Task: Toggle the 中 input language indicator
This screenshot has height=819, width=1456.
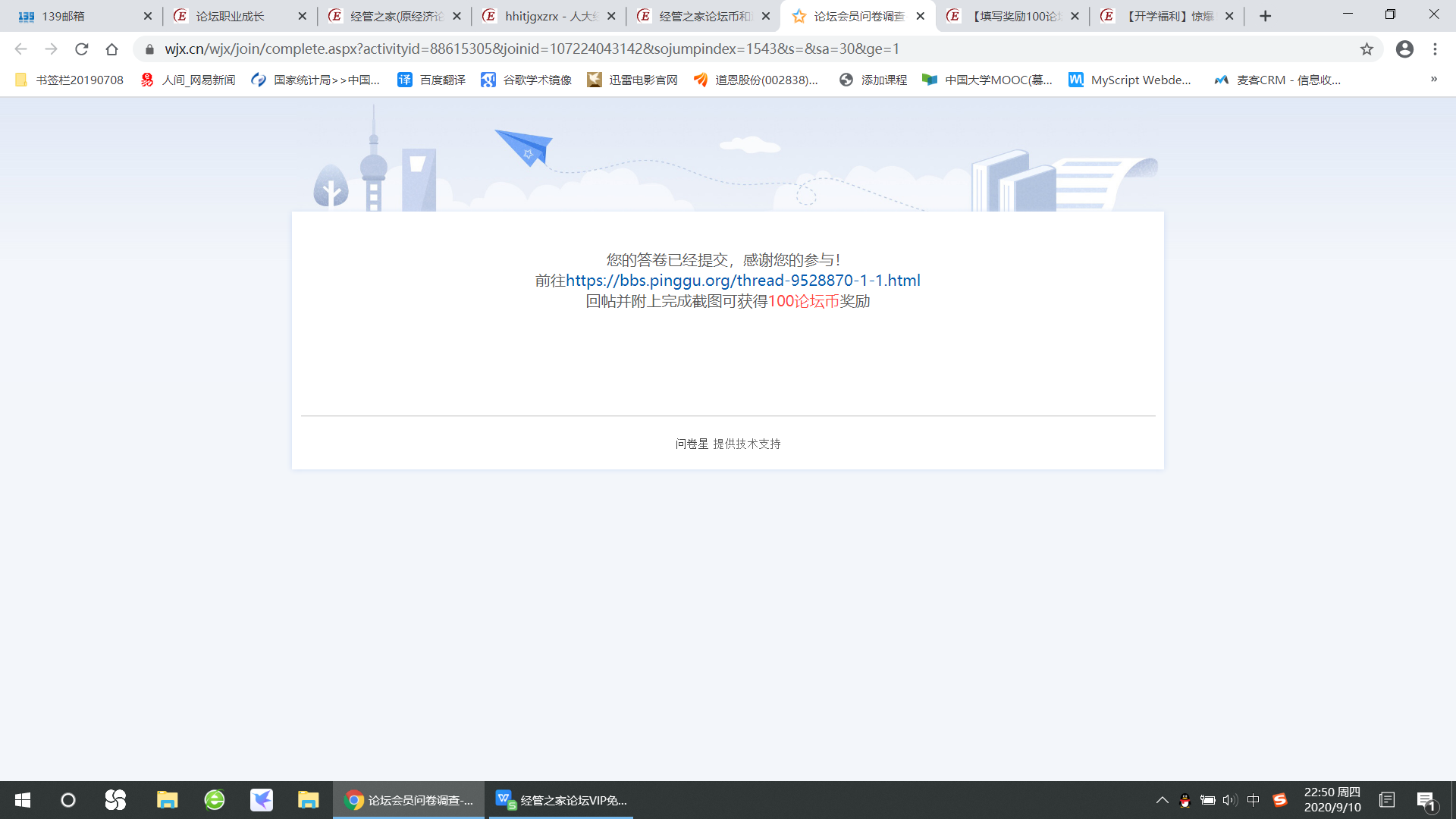Action: pos(1253,800)
